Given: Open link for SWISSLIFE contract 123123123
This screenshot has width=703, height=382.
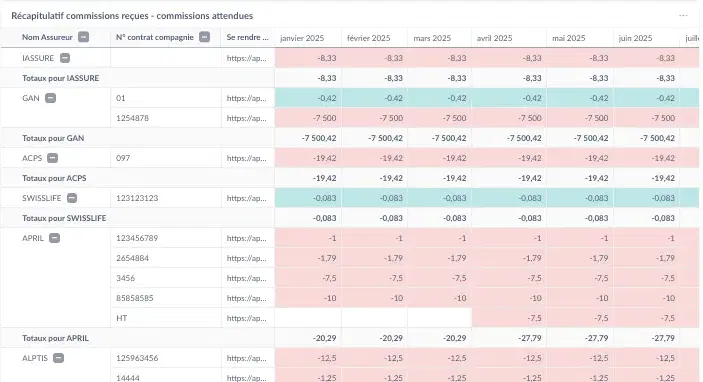Looking at the screenshot, I should click(x=246, y=198).
